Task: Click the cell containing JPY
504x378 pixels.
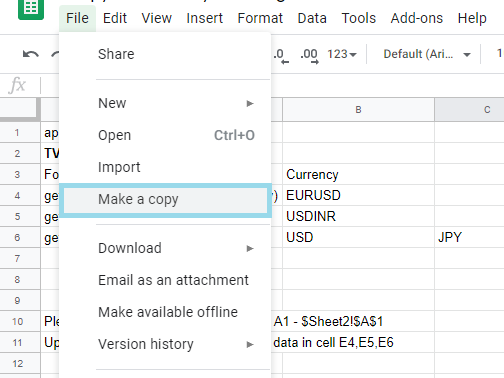Action: 470,237
